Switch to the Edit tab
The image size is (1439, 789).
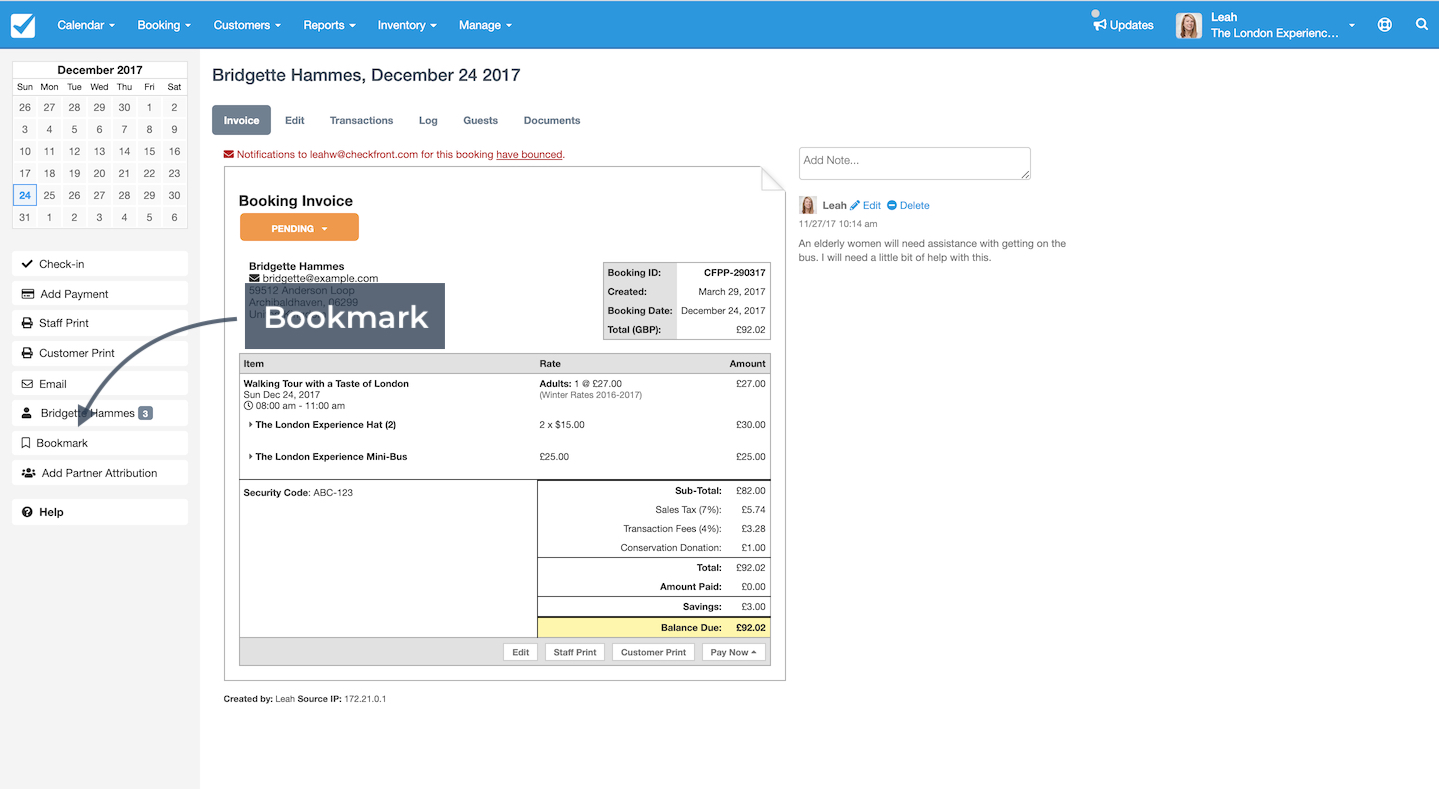point(294,120)
